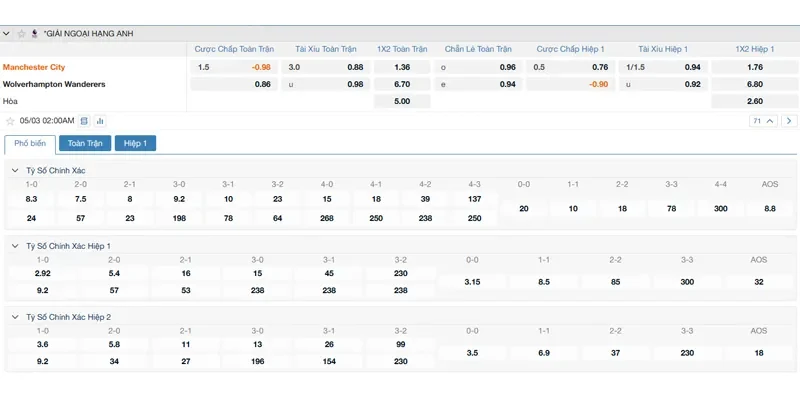This screenshot has height=400, width=800.
Task: Collapse the Tỷ Số Chính Xác section
Action: [14, 170]
